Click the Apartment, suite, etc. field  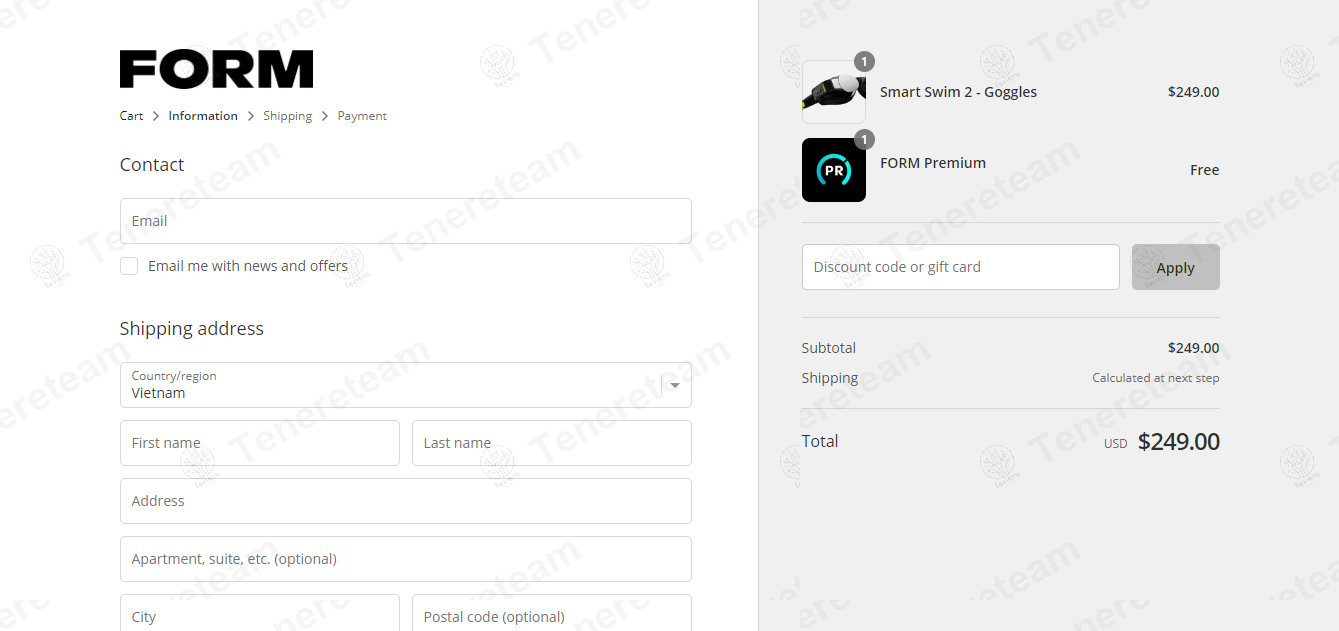[405, 559]
